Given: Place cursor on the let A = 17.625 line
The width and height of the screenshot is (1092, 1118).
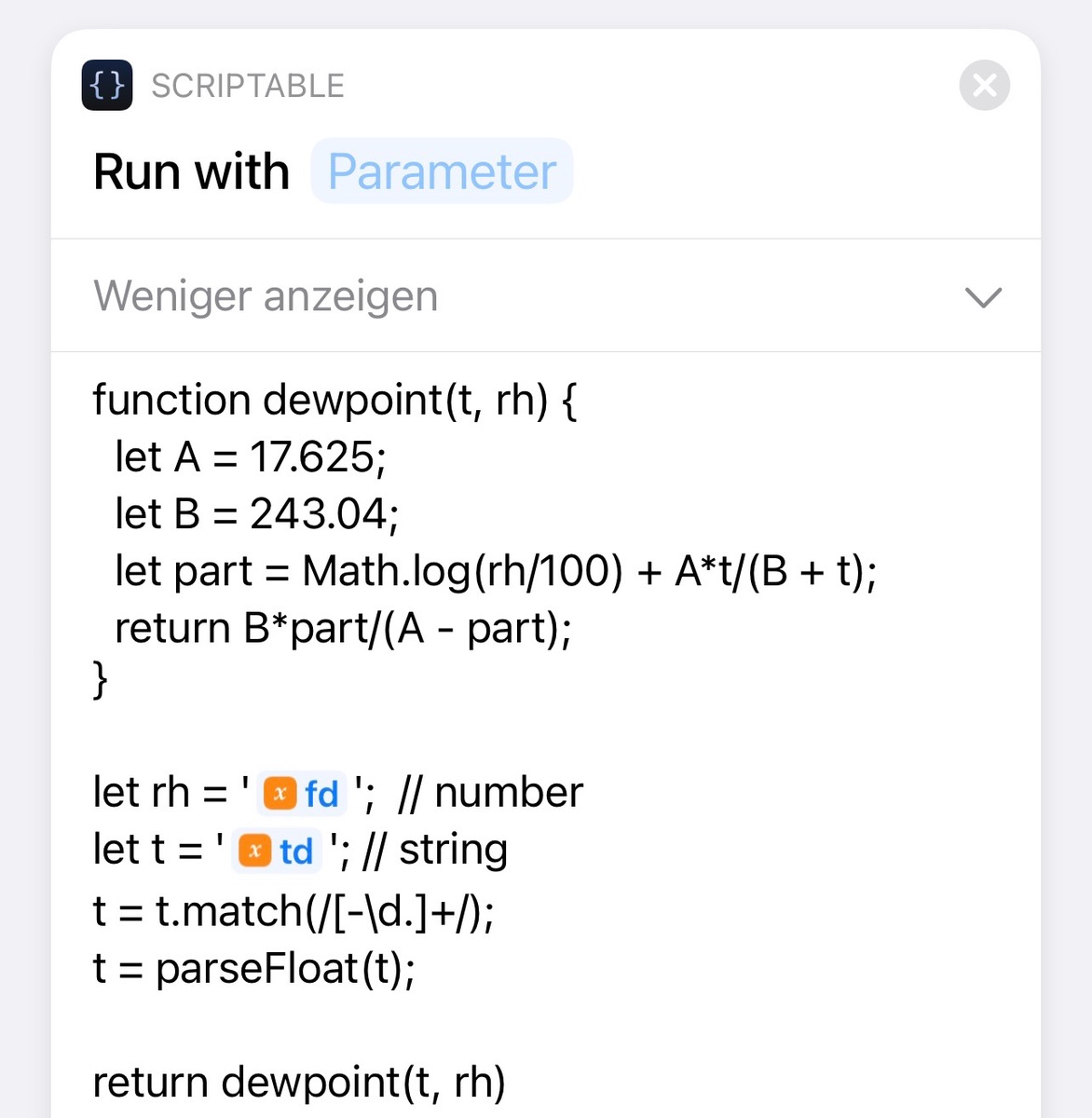Looking at the screenshot, I should [250, 457].
